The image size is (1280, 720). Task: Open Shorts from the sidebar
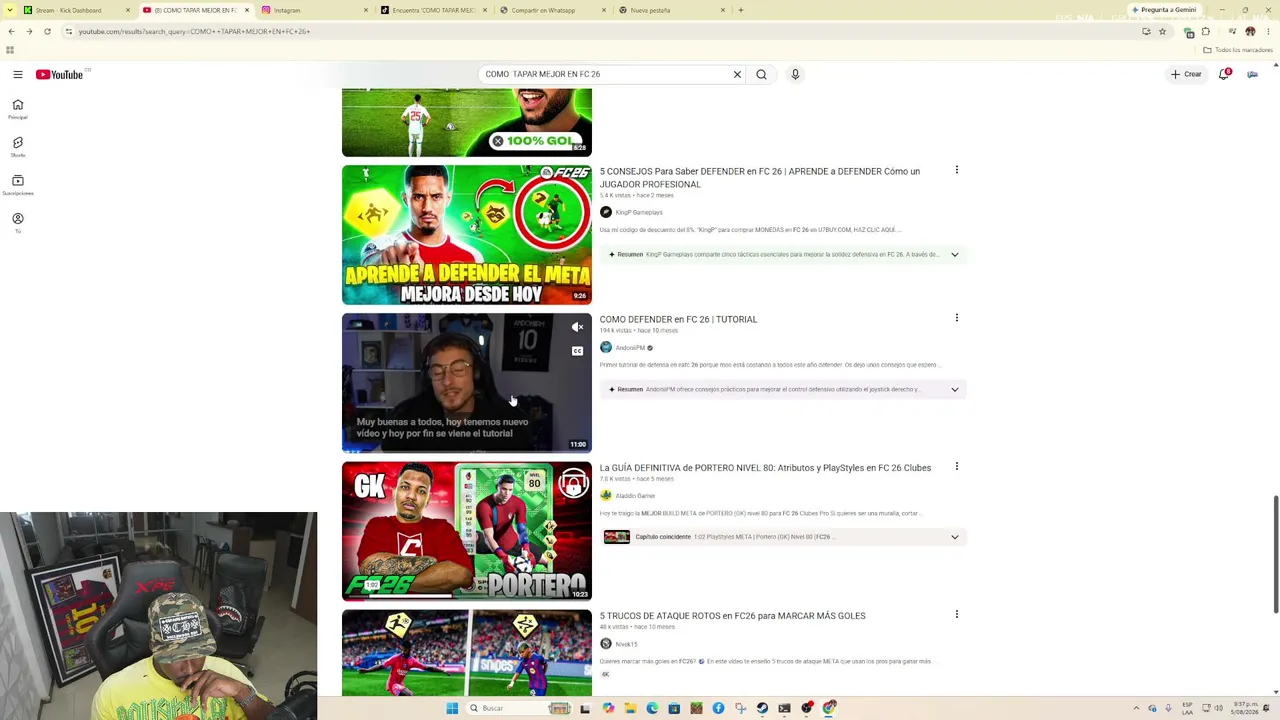[x=18, y=147]
